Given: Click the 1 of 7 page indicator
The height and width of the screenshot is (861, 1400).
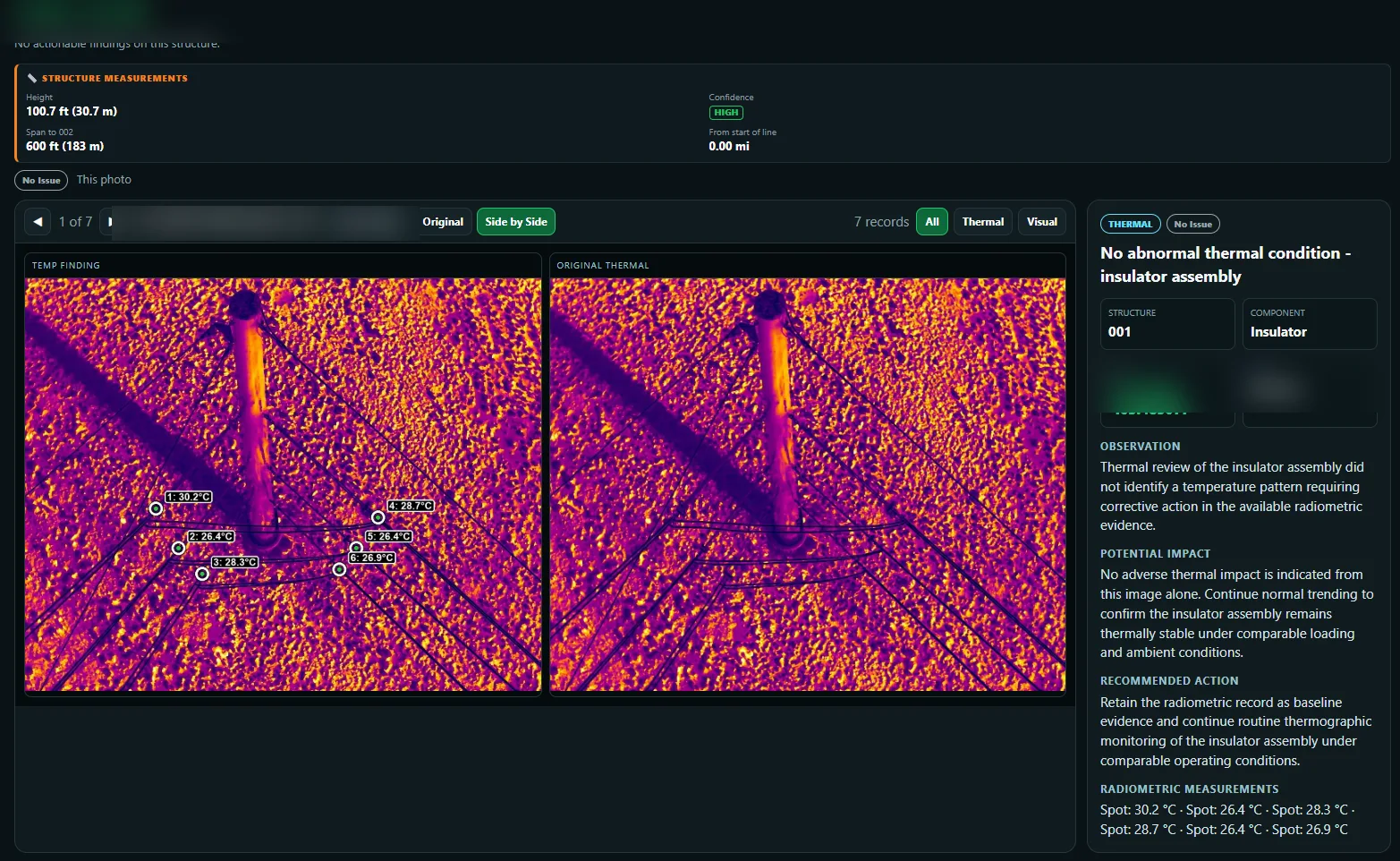Looking at the screenshot, I should (75, 222).
